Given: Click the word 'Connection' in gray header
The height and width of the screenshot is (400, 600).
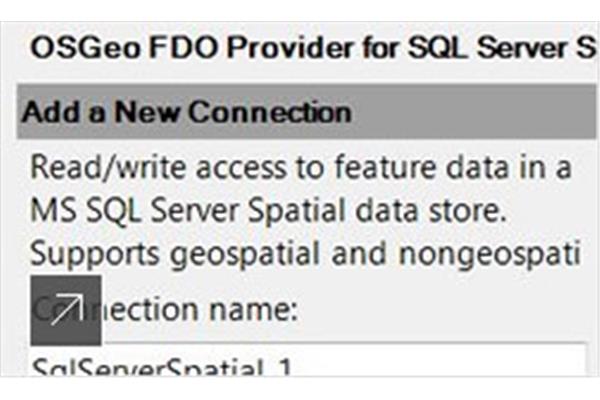Looking at the screenshot, I should point(270,112).
